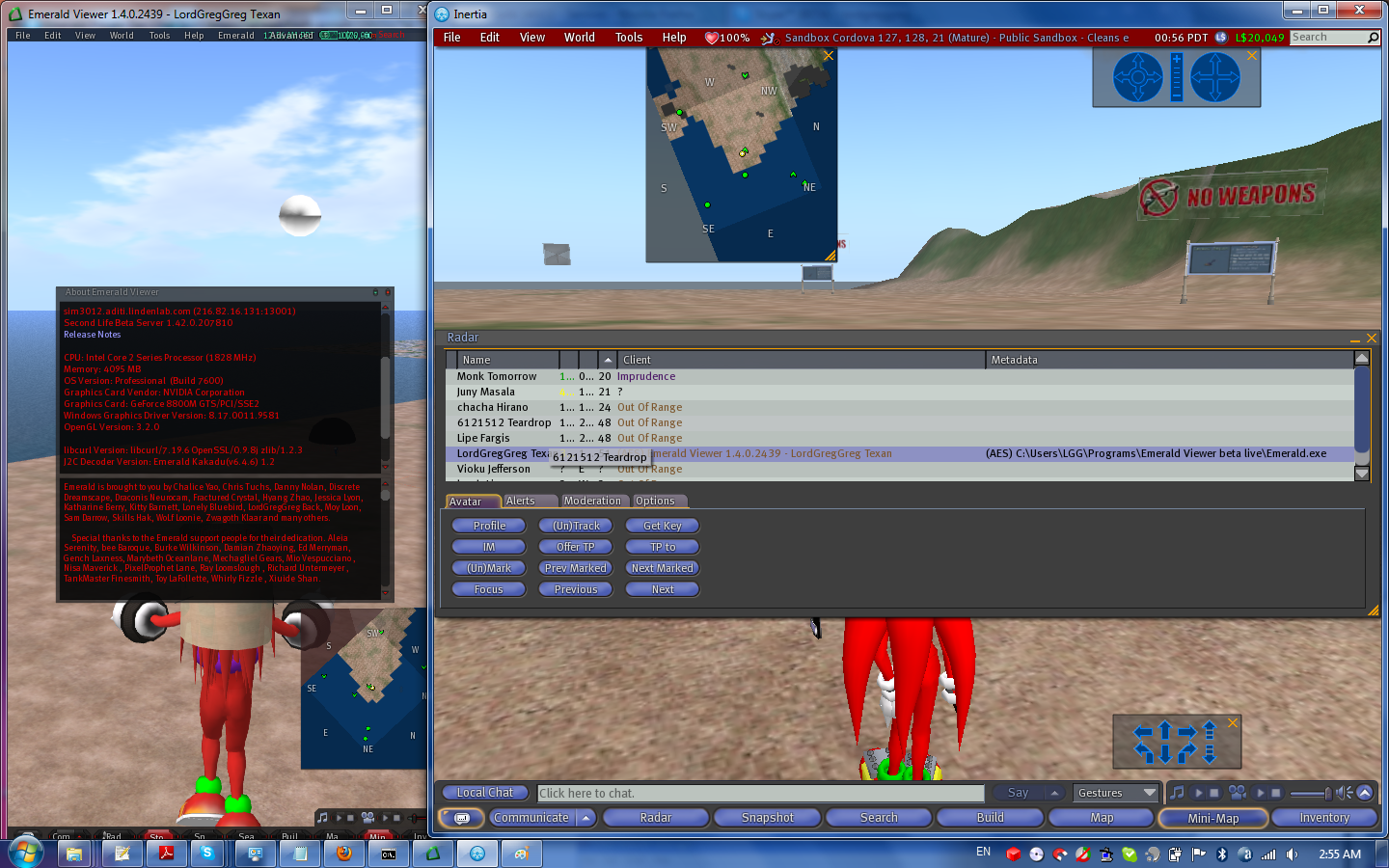The image size is (1389, 868).
Task: Expand the volume panel arrow
Action: (x=1365, y=793)
